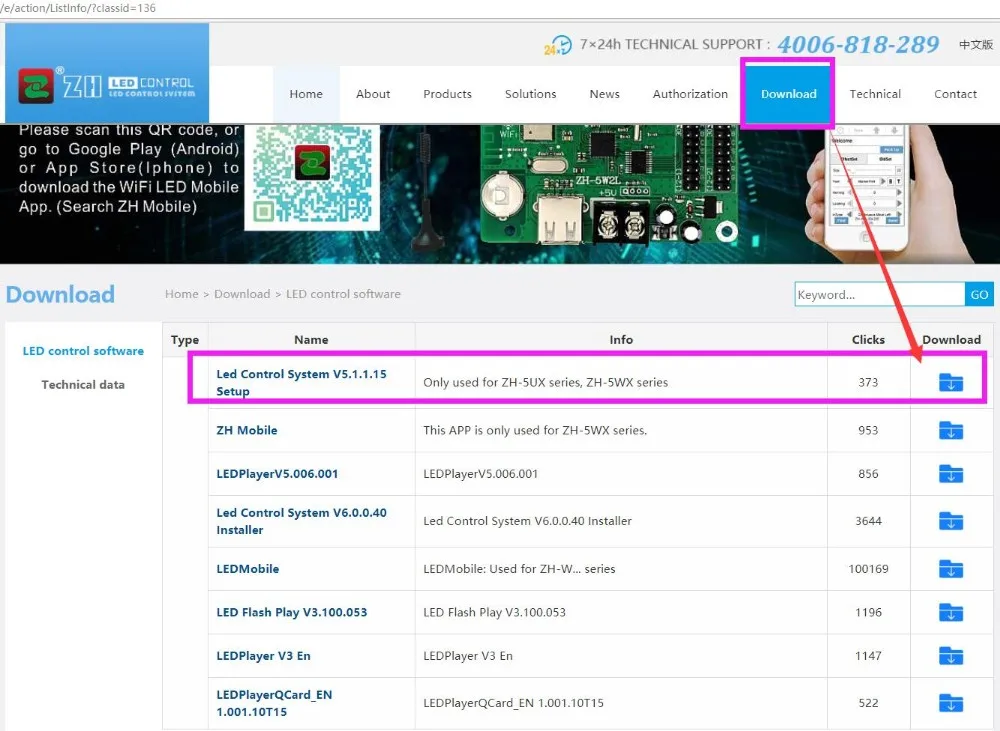The height and width of the screenshot is (731, 1000).
Task: Open the Products menu item
Action: click(447, 94)
